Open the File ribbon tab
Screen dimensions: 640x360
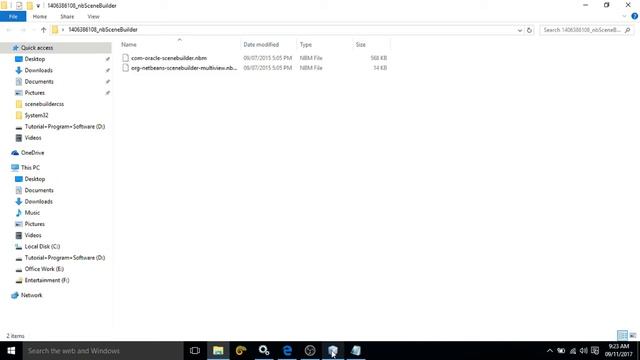coord(13,17)
